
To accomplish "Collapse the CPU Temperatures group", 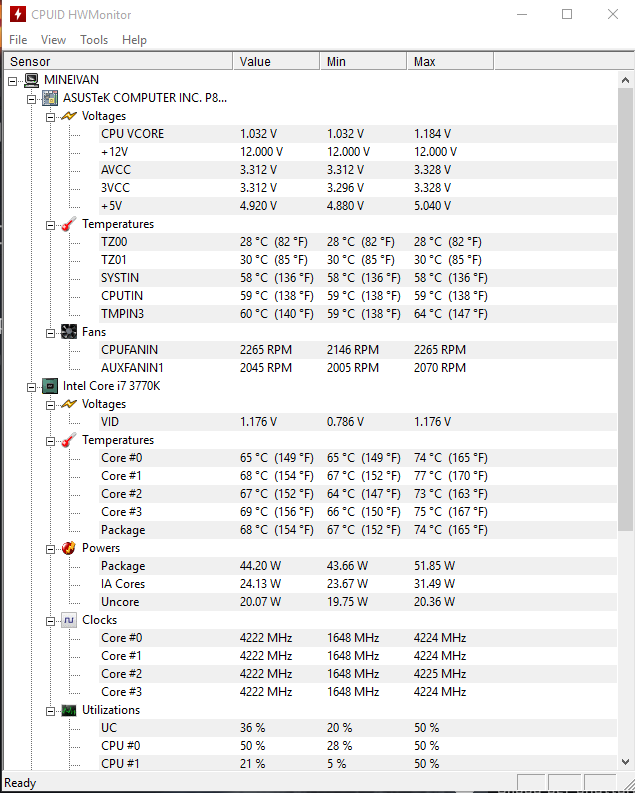I will point(50,442).
